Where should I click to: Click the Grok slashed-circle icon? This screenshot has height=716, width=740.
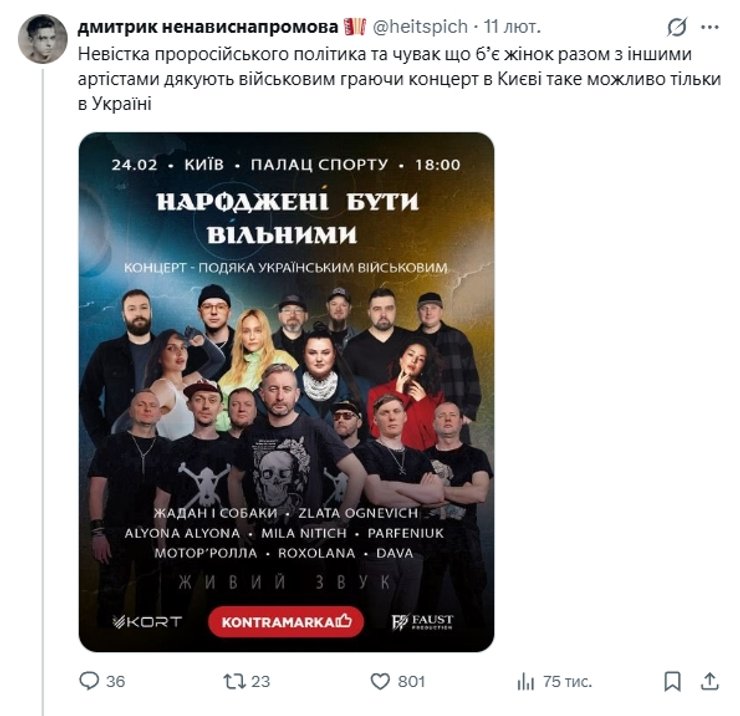[x=677, y=27]
